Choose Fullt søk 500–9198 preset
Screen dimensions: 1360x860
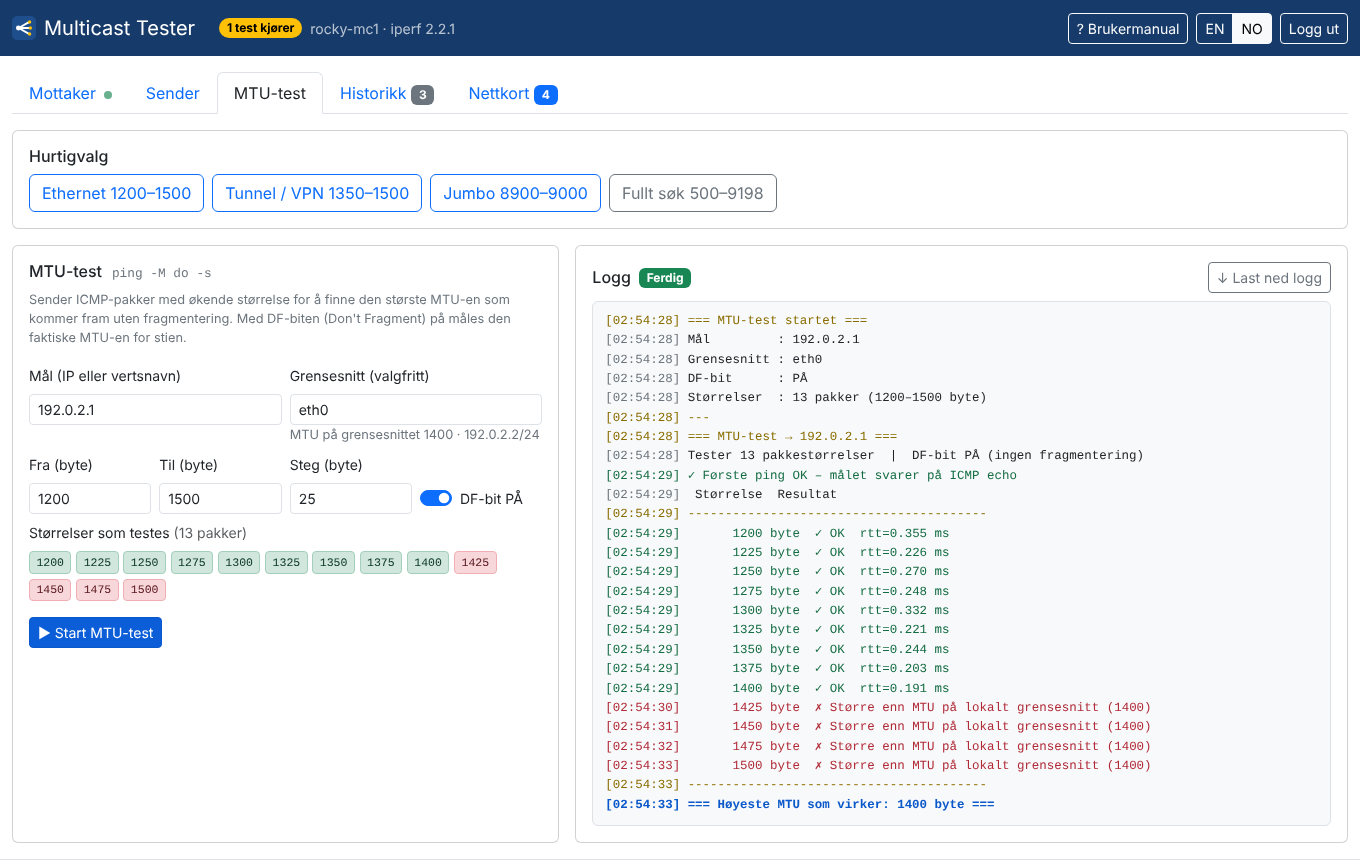[x=692, y=193]
